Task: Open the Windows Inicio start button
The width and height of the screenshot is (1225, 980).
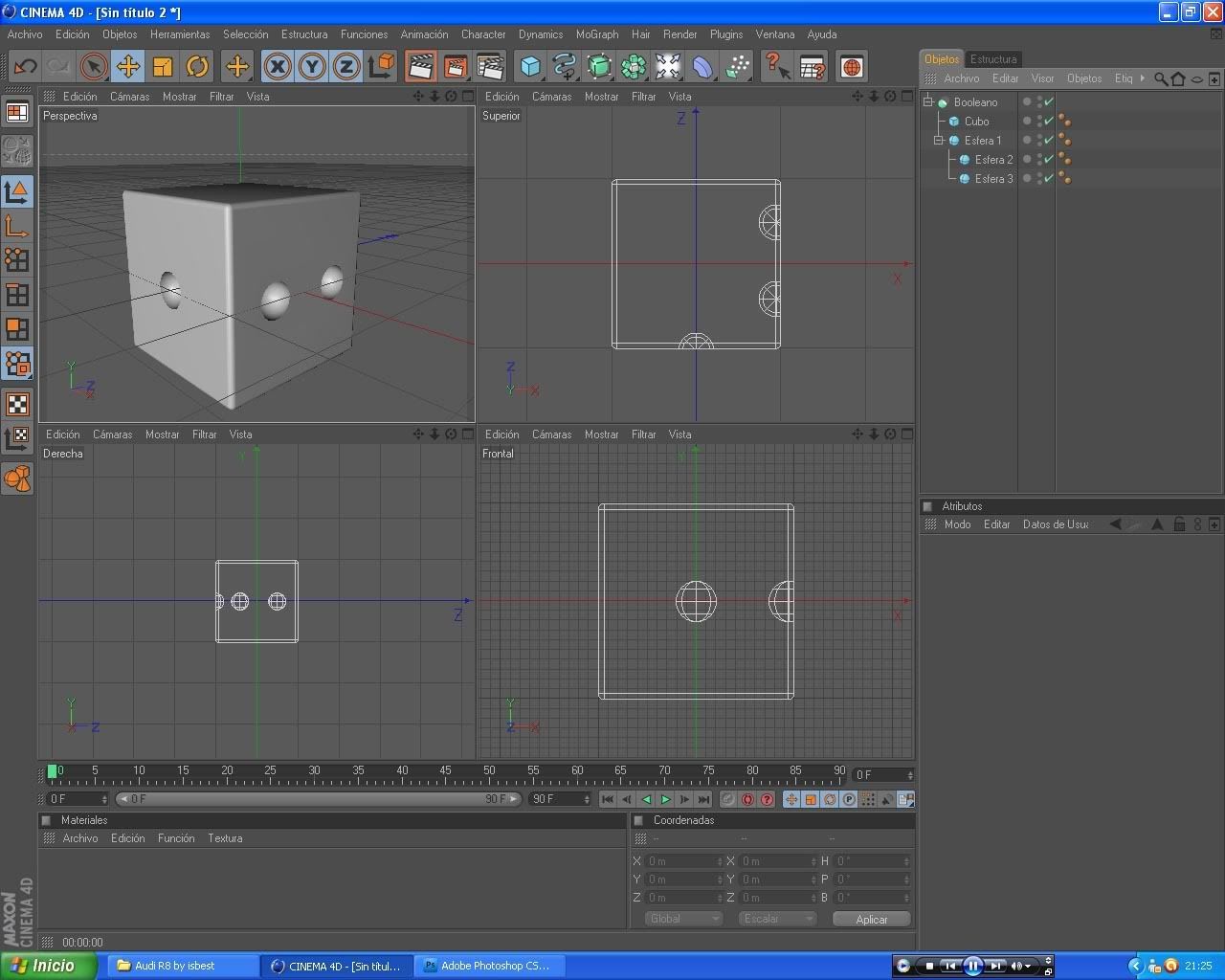Action: tap(48, 966)
